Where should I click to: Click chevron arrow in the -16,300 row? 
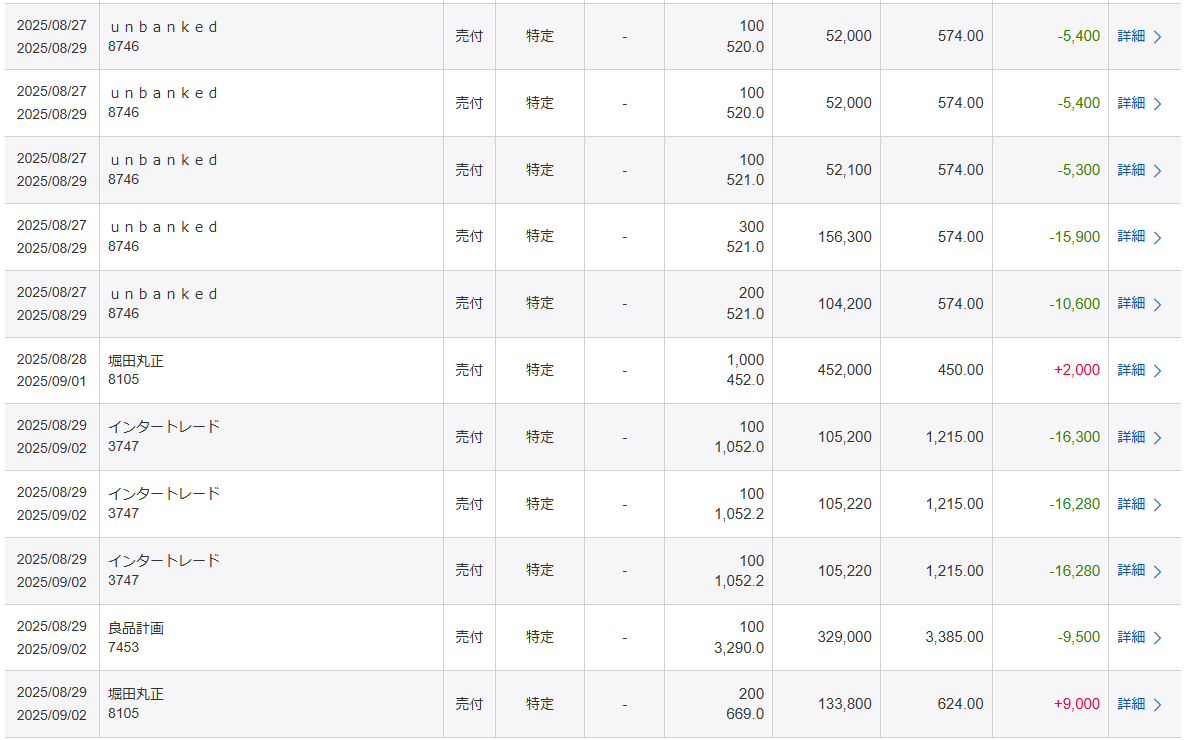point(1157,438)
